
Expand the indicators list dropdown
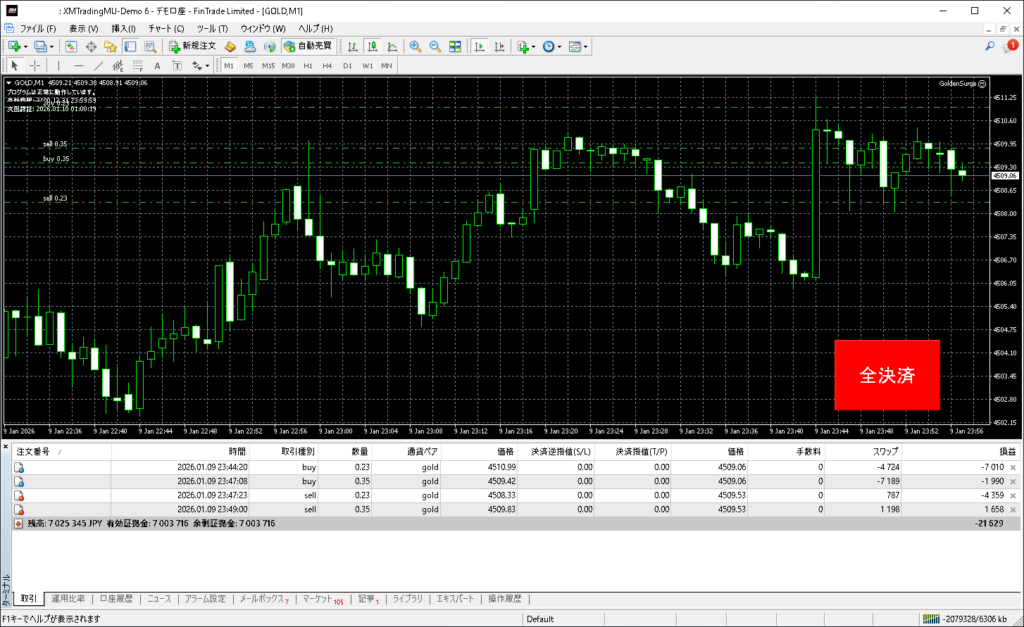click(x=535, y=46)
